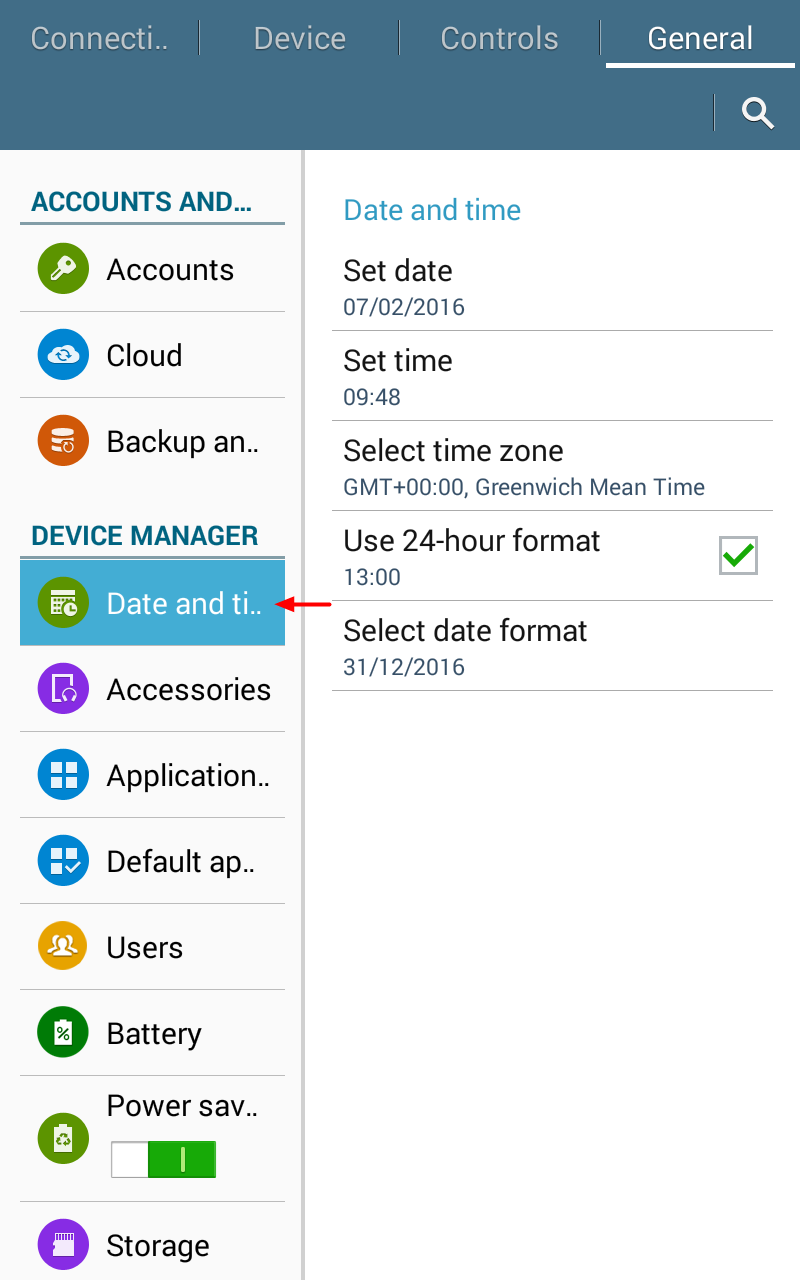800x1280 pixels.
Task: Switch to the Connections tab
Action: click(x=99, y=38)
